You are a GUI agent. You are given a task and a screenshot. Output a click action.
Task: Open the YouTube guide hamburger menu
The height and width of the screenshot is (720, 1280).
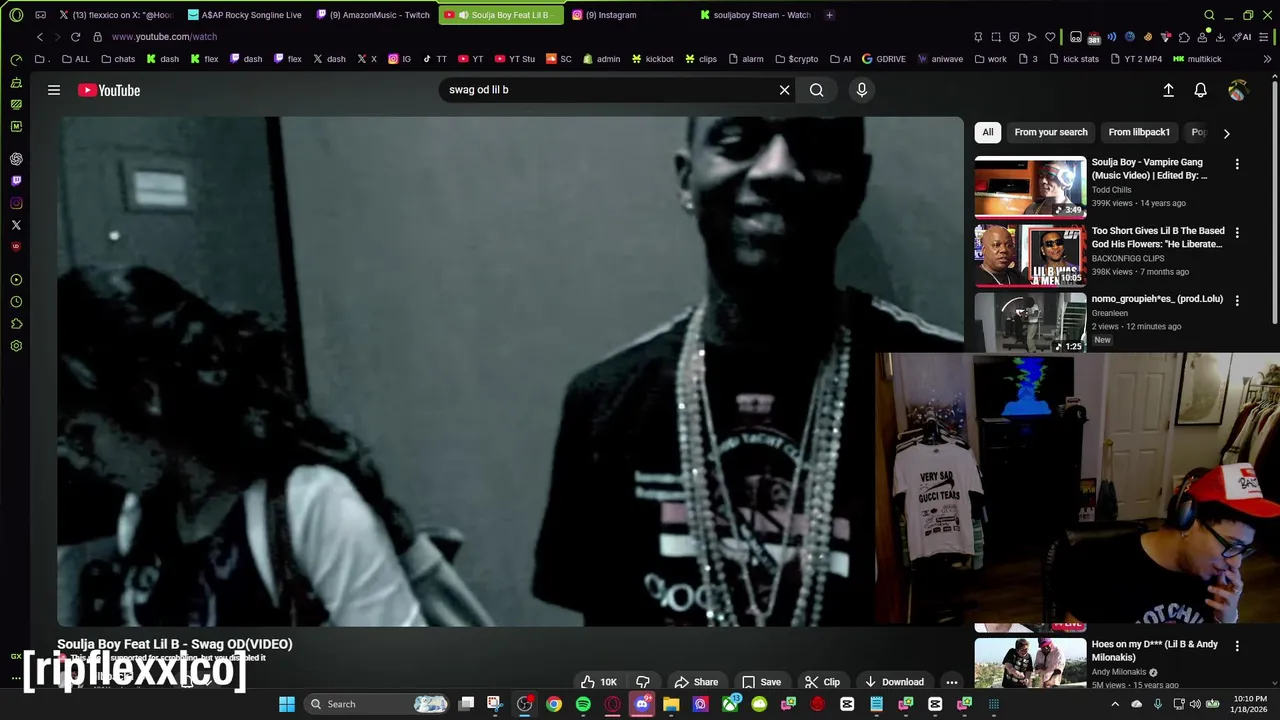tap(54, 90)
